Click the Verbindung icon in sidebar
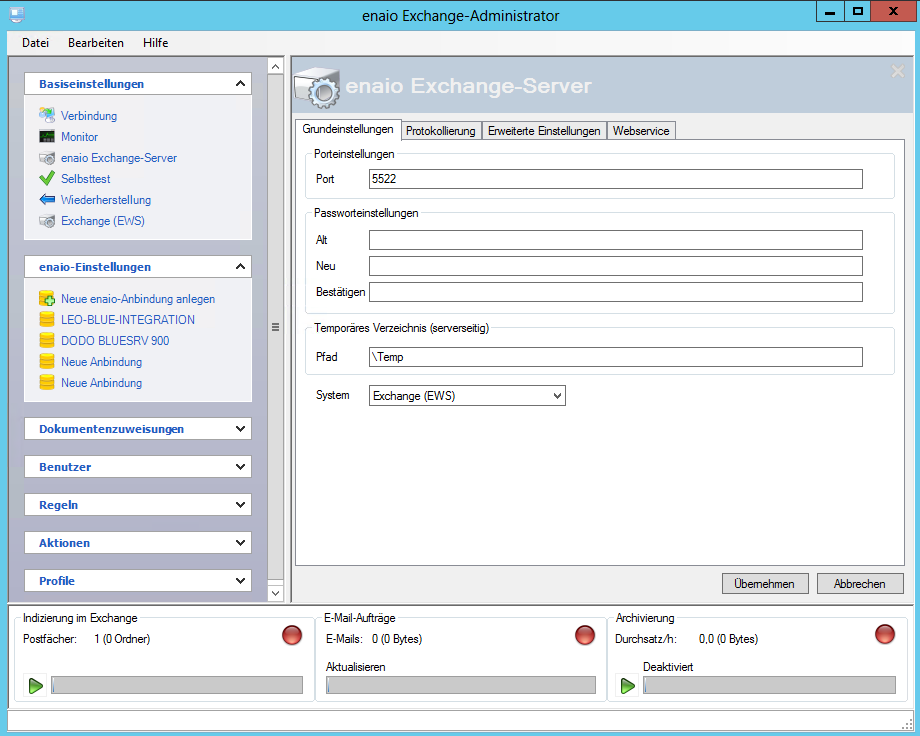Viewport: 920px width, 736px height. [47, 116]
